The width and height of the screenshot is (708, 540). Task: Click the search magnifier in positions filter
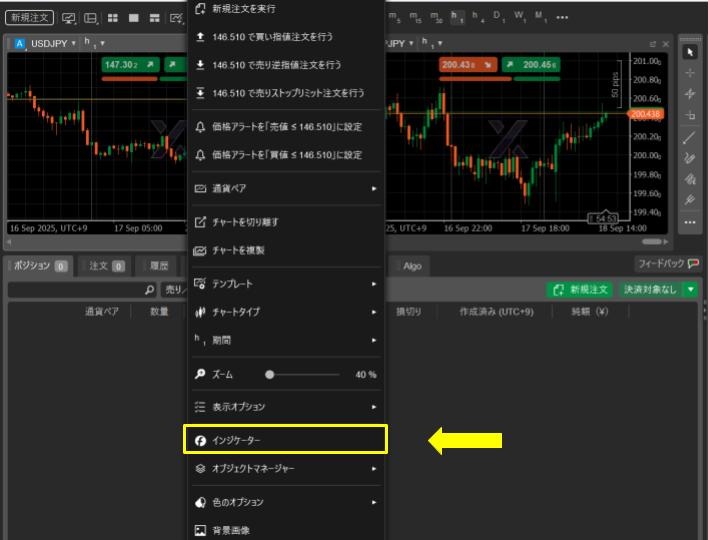[x=150, y=290]
